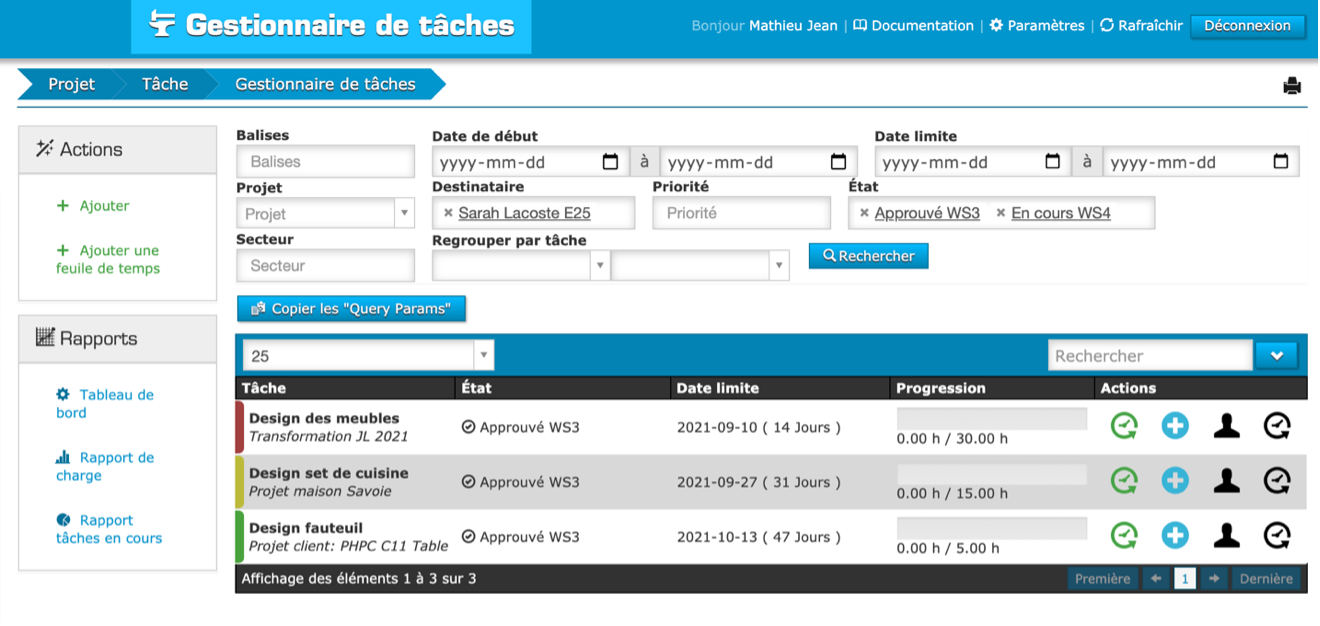Click green clock icon for Design set de cuisine
The image size is (1320, 626).
[x=1124, y=481]
